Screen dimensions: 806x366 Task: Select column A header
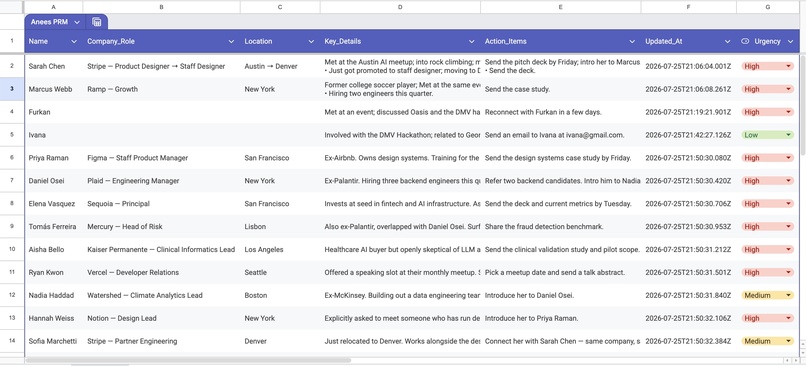click(53, 7)
